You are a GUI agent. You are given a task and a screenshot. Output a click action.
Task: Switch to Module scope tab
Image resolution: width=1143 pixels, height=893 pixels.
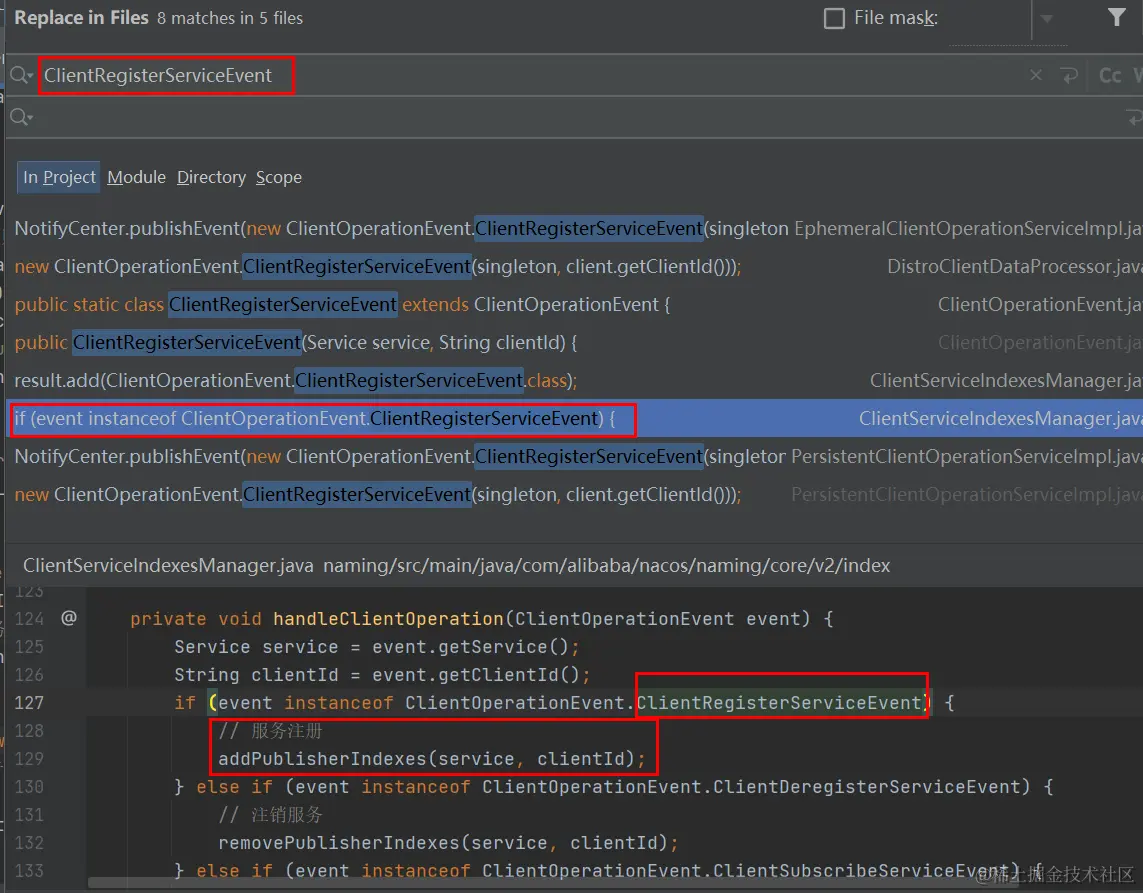[136, 177]
